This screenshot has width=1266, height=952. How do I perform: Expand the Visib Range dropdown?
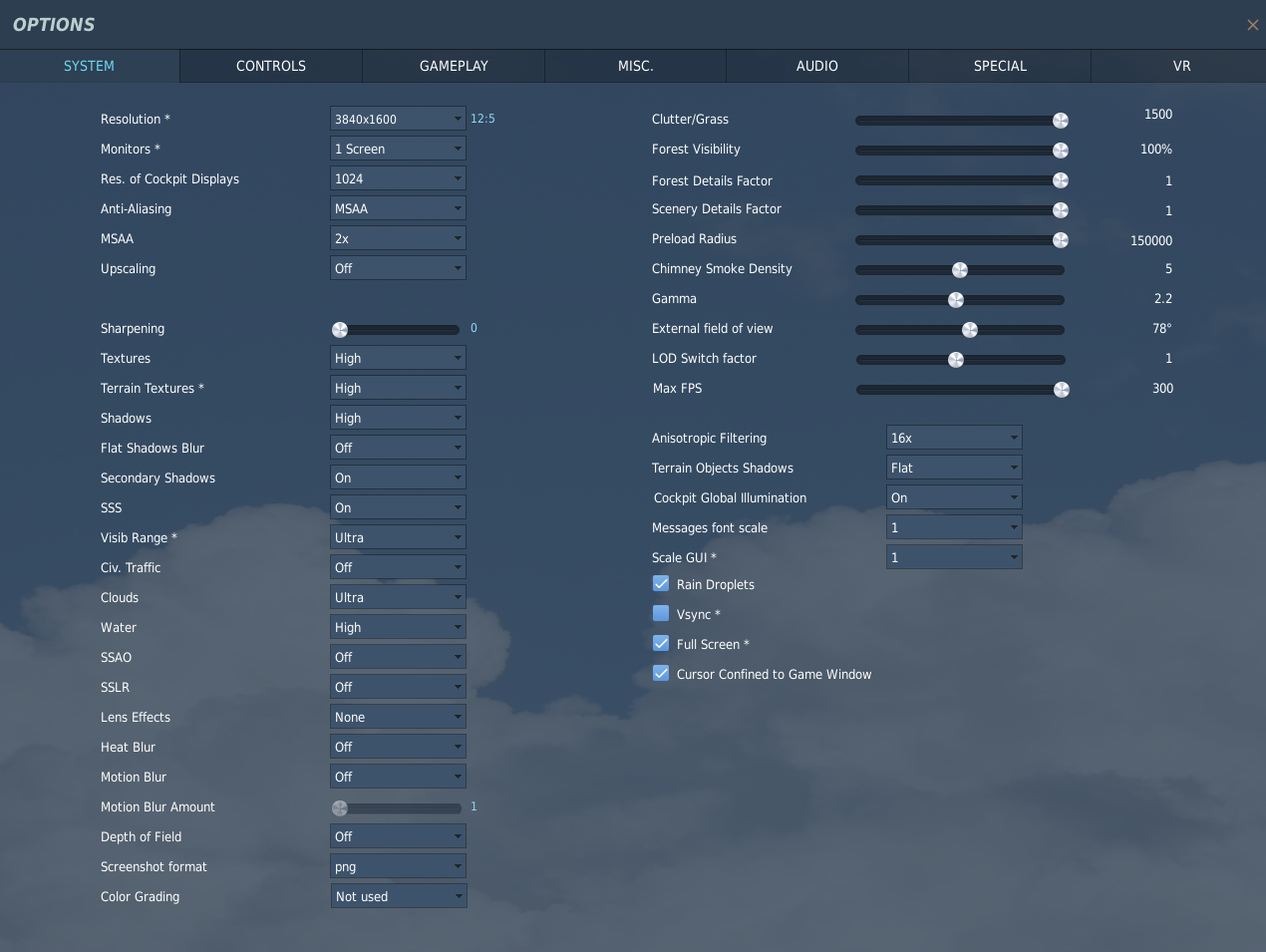point(398,537)
